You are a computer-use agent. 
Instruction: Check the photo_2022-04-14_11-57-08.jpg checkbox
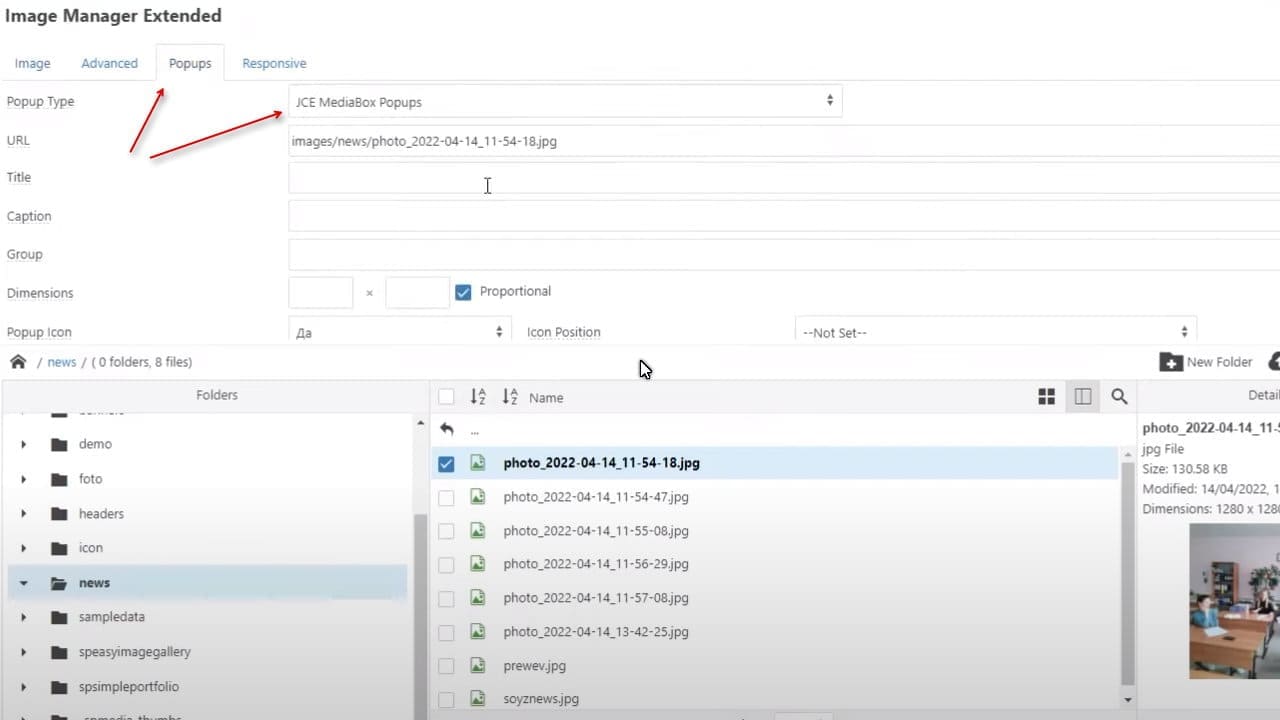coord(446,599)
